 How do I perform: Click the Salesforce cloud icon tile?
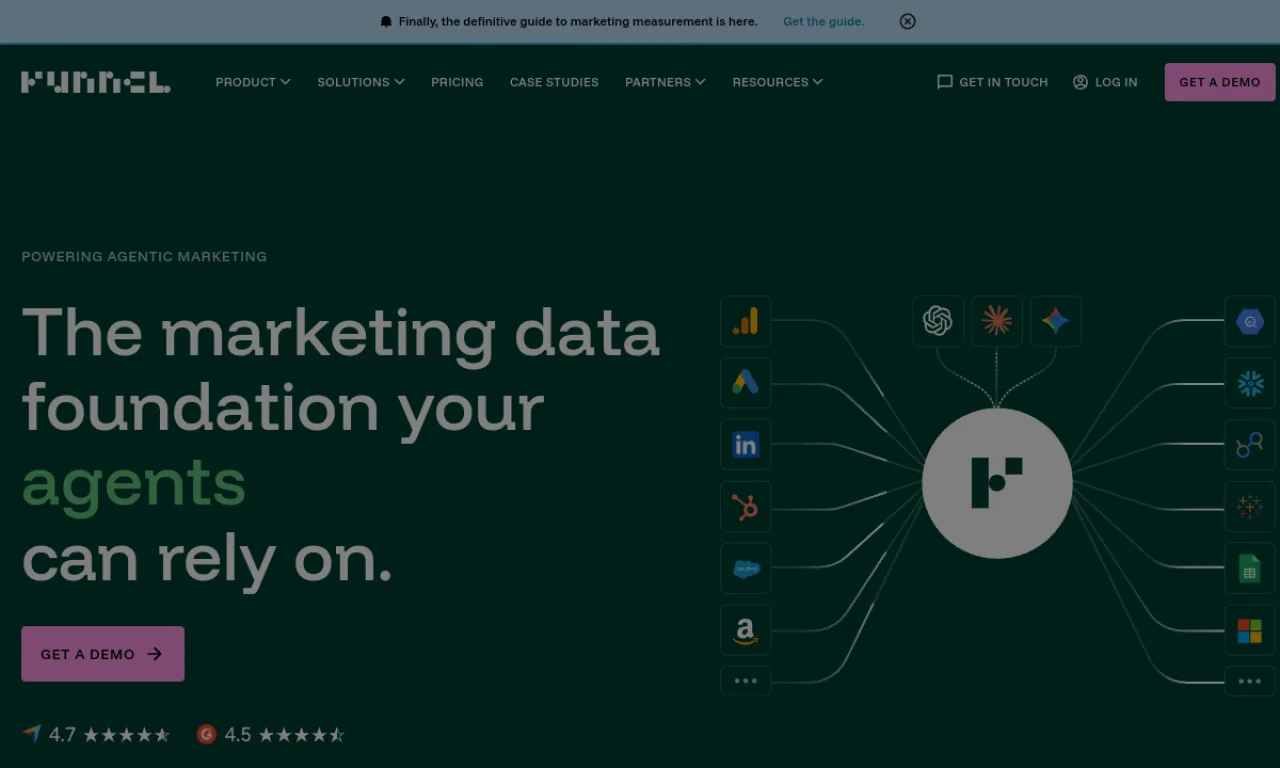(x=745, y=569)
